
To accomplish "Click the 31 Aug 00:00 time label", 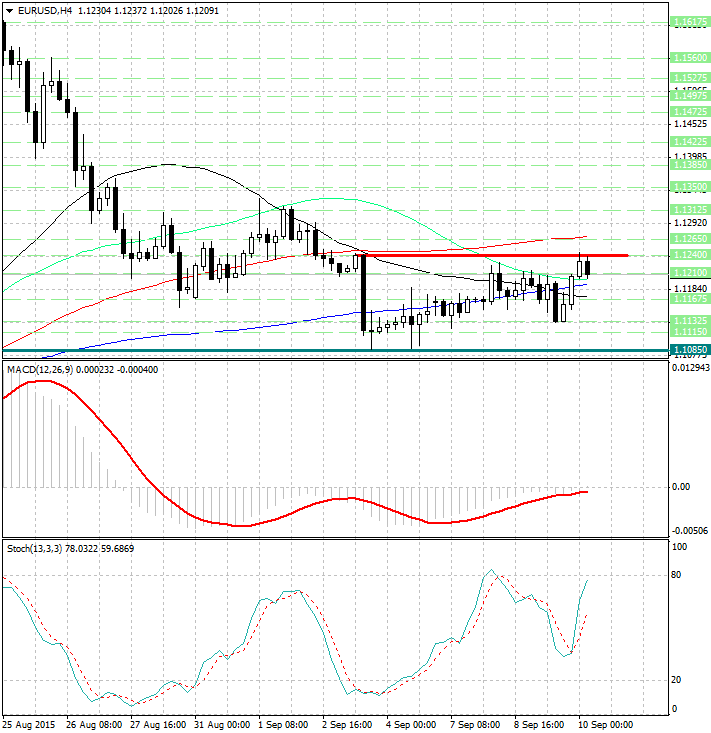I will [222, 725].
